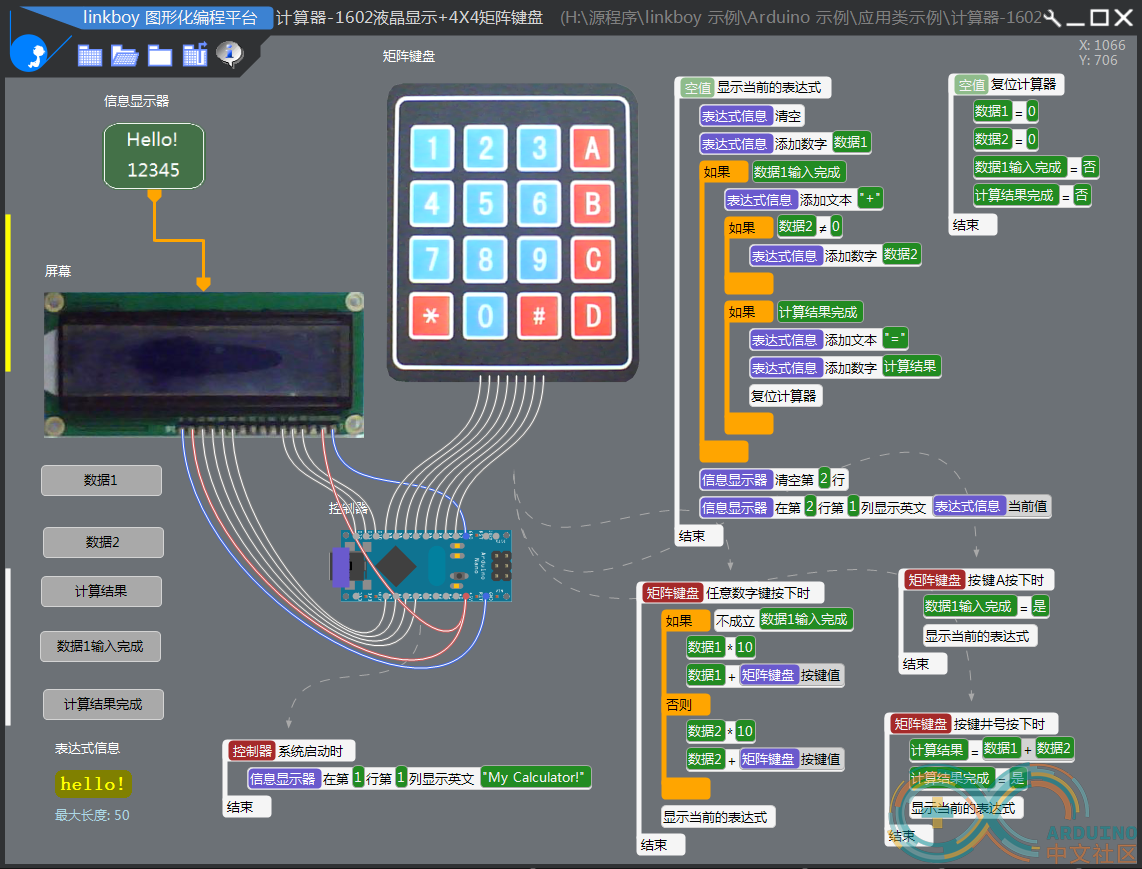Screen dimensions: 1142x869
Task: Click the export folder with arrow icon
Action: [194, 55]
